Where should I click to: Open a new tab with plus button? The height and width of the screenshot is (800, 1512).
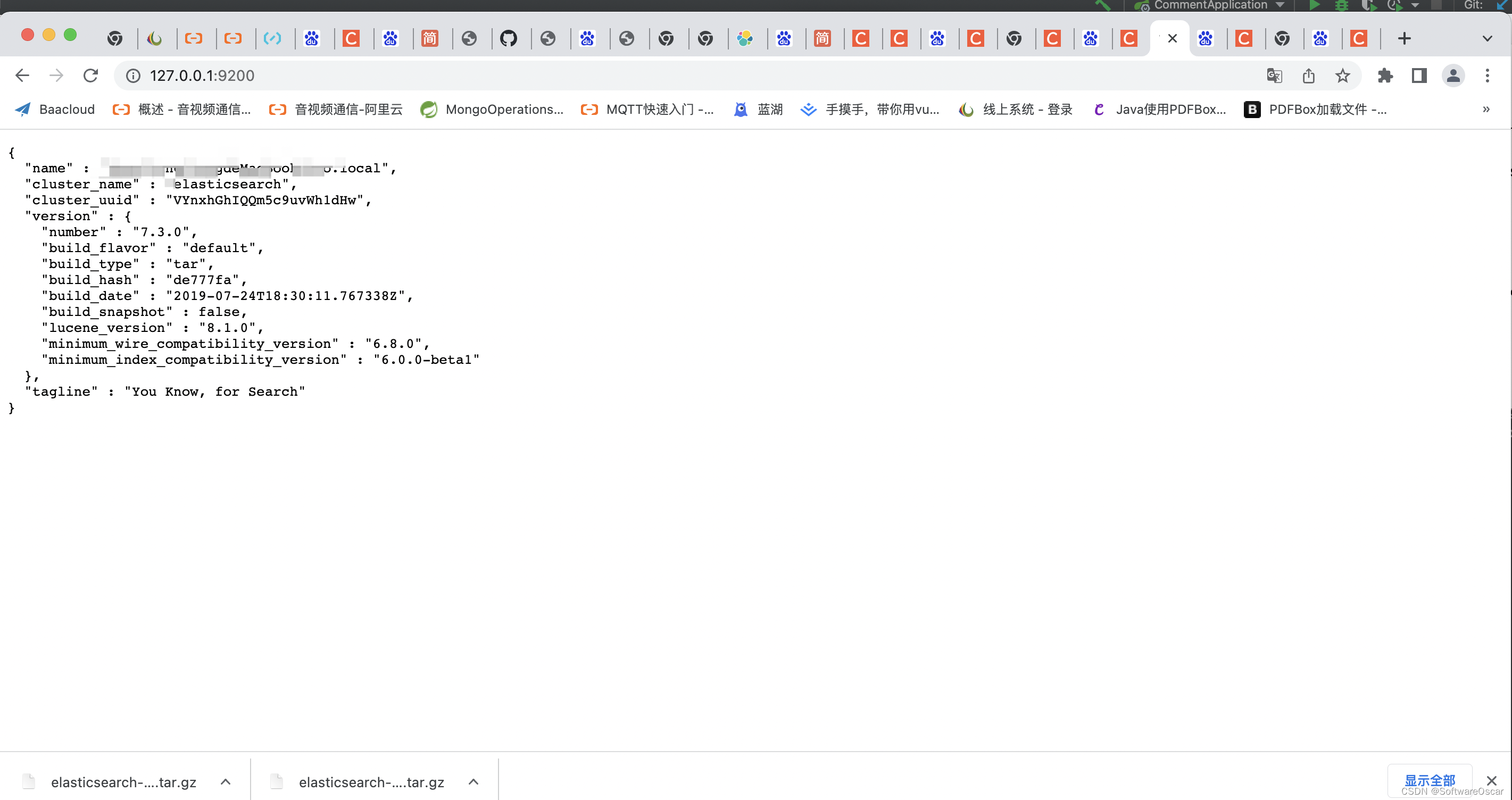point(1405,39)
